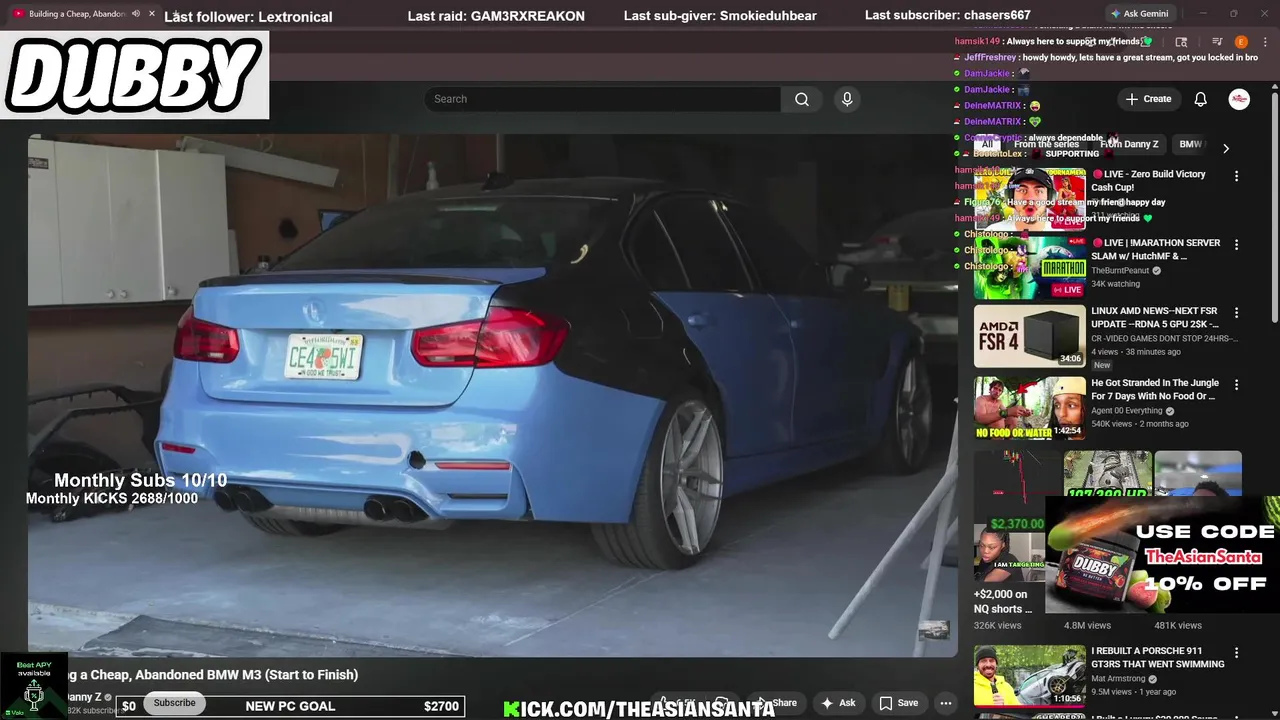Click TheBurntPeanut channel name
1280x720 pixels.
coord(1121,271)
